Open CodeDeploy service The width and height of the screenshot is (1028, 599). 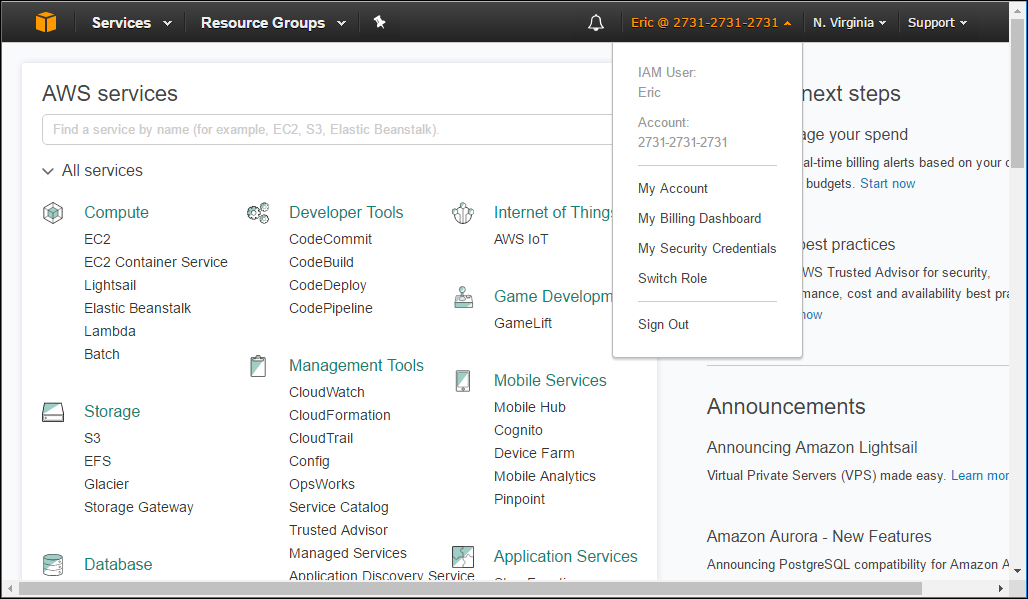[x=328, y=285]
